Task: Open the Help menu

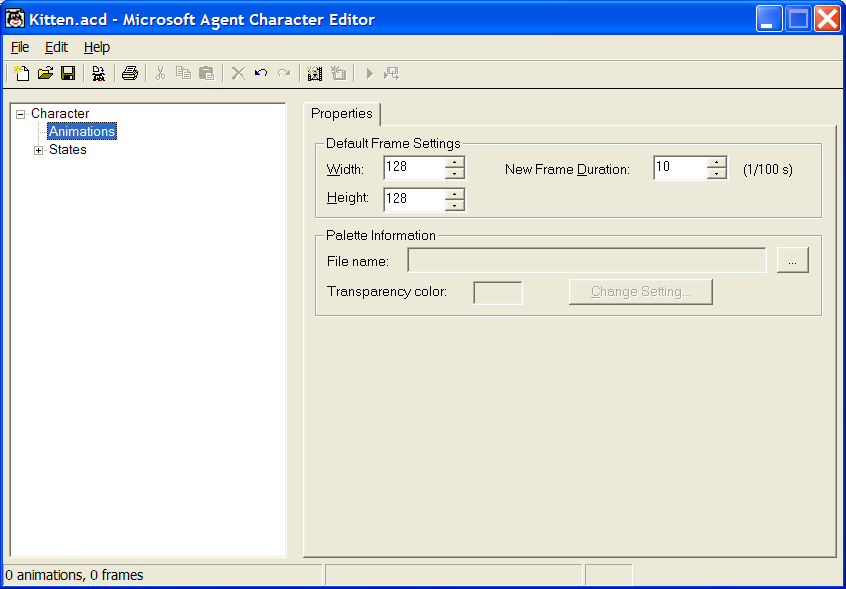Action: (x=97, y=47)
